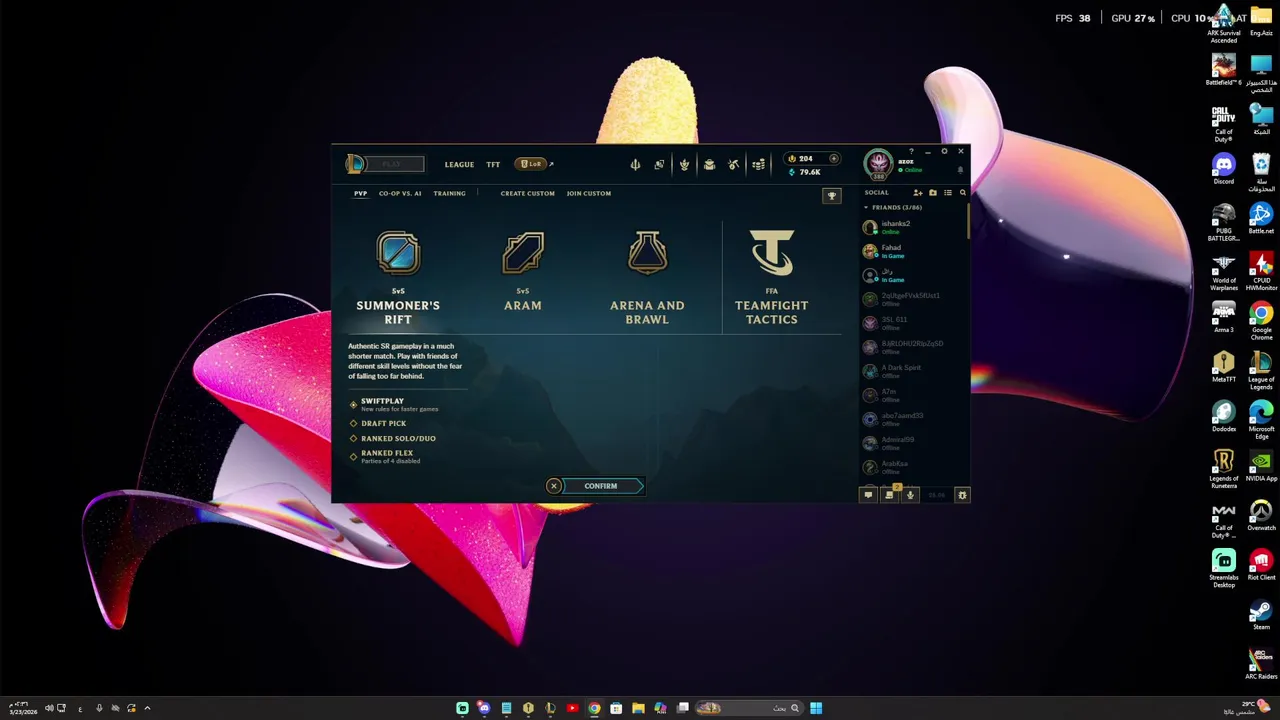Open the challenges laurel icon in the top bar
The image size is (1280, 720).
(x=684, y=164)
